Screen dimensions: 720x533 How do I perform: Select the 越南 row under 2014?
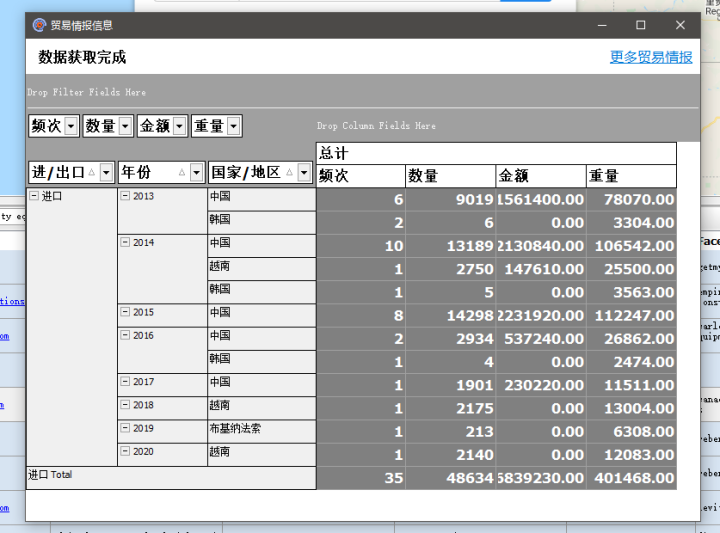(262, 269)
